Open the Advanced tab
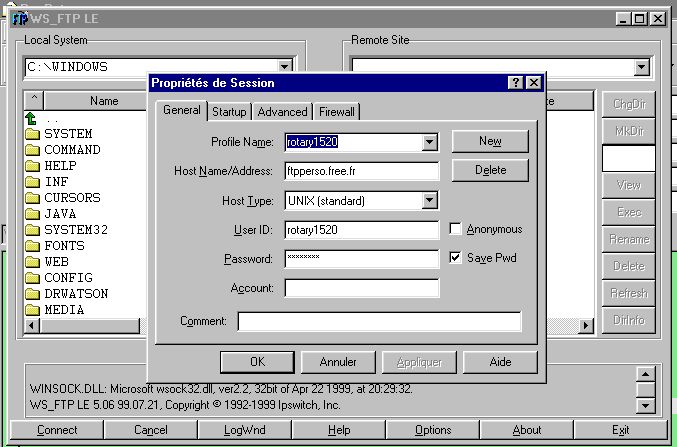The height and width of the screenshot is (447, 677). coord(282,112)
